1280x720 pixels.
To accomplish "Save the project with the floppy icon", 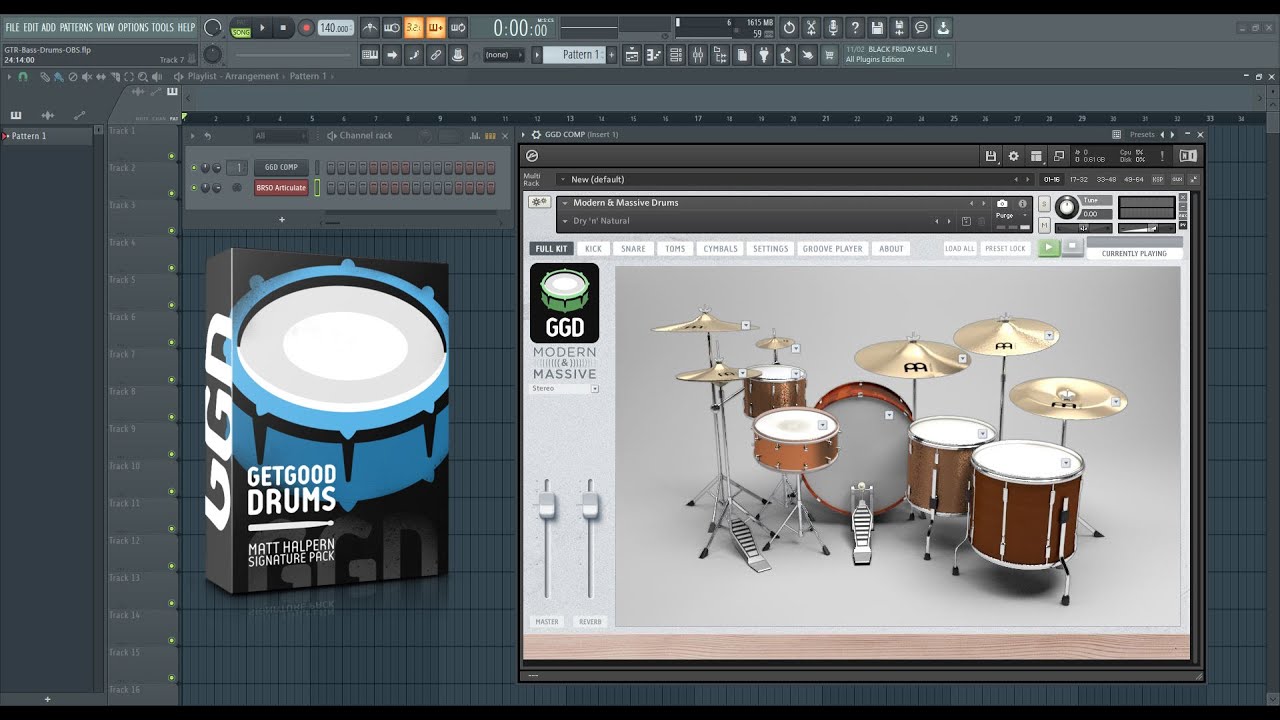I will click(877, 28).
